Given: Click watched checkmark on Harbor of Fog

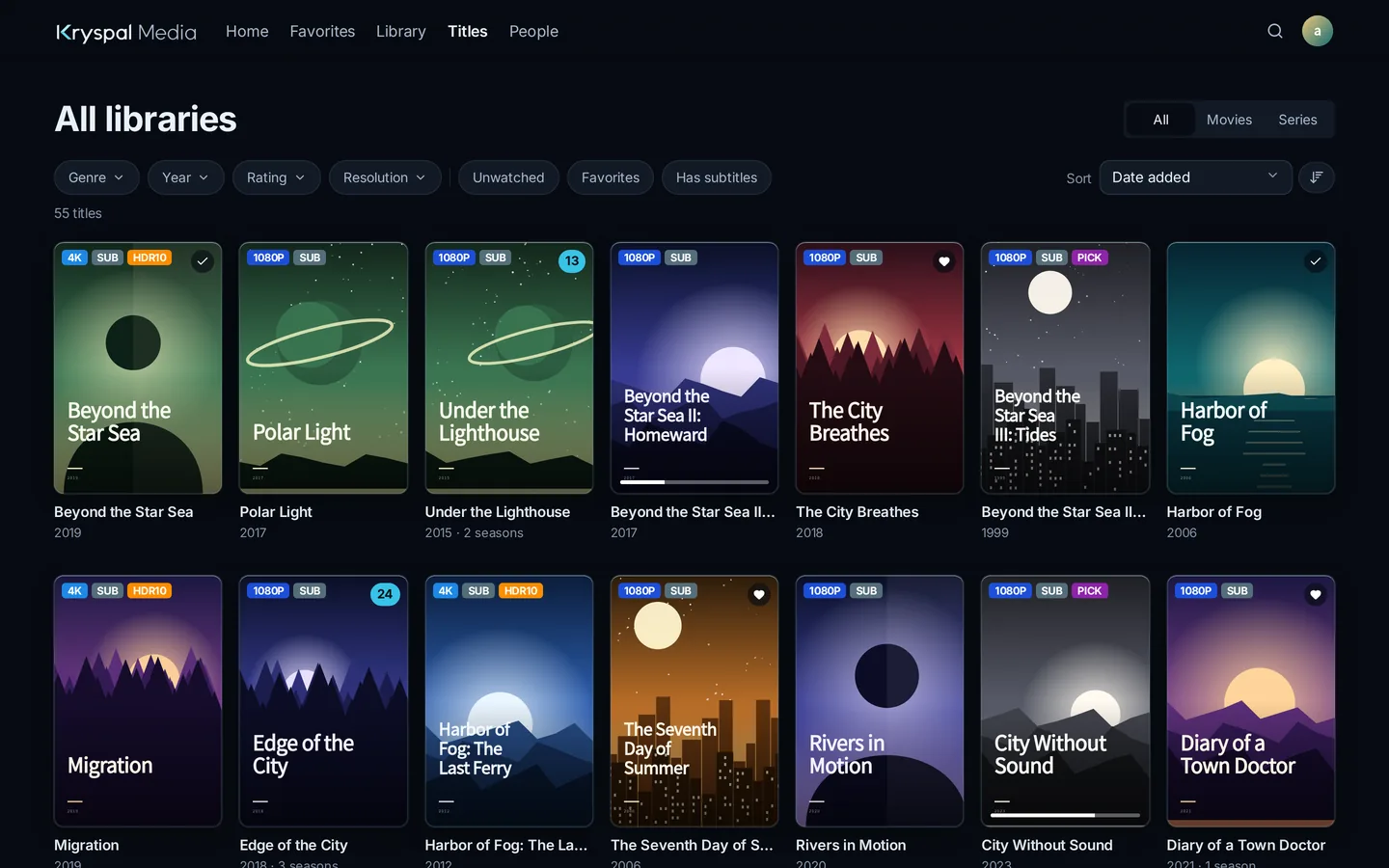Looking at the screenshot, I should [x=1315, y=261].
